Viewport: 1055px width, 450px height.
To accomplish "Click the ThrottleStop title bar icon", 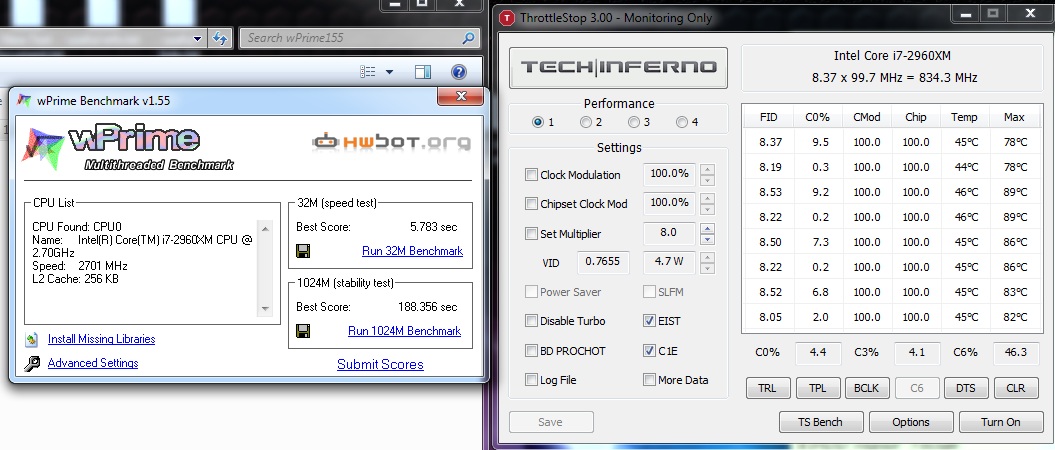I will (x=506, y=18).
